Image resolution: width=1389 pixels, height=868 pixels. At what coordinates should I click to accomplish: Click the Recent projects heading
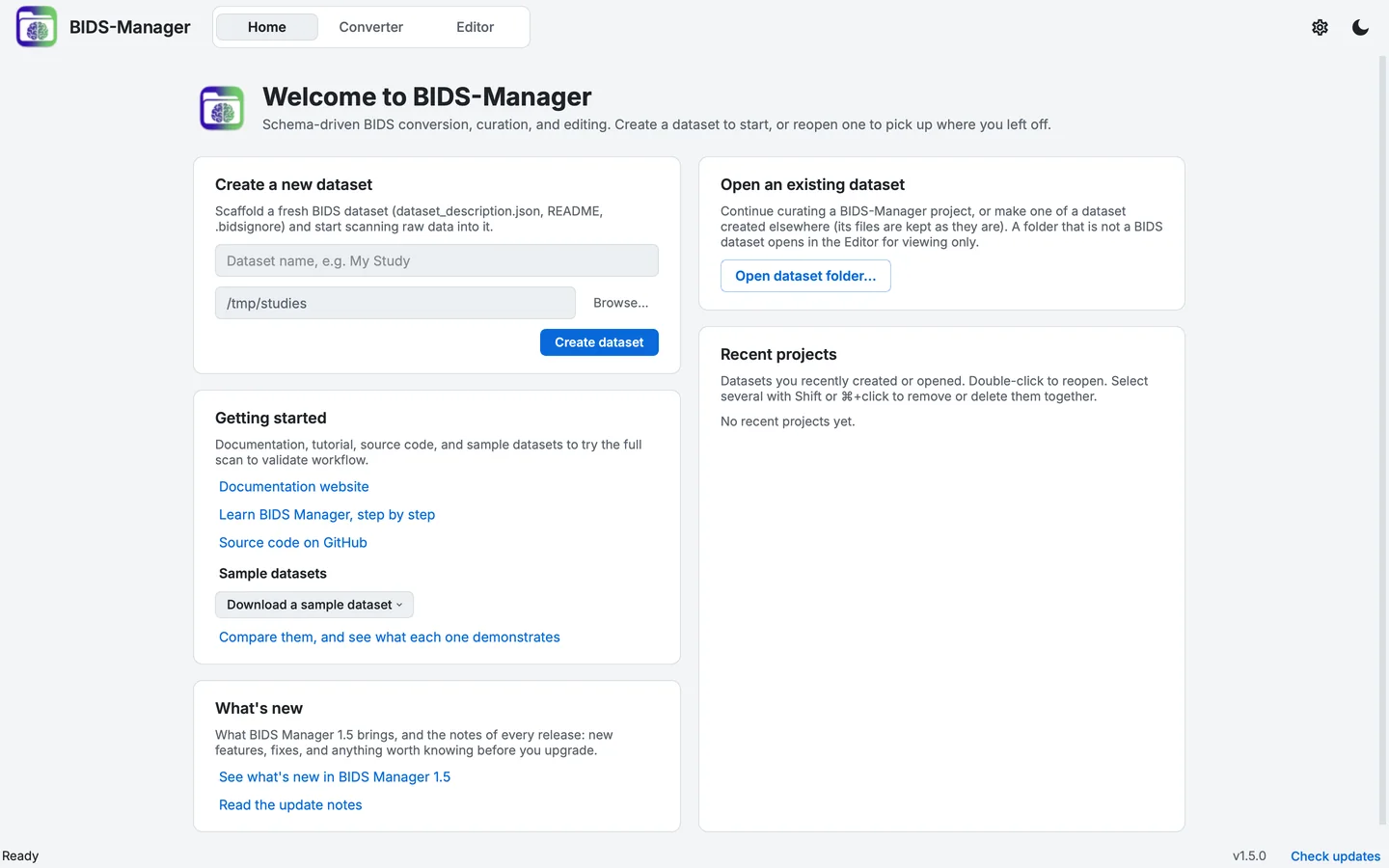(778, 355)
